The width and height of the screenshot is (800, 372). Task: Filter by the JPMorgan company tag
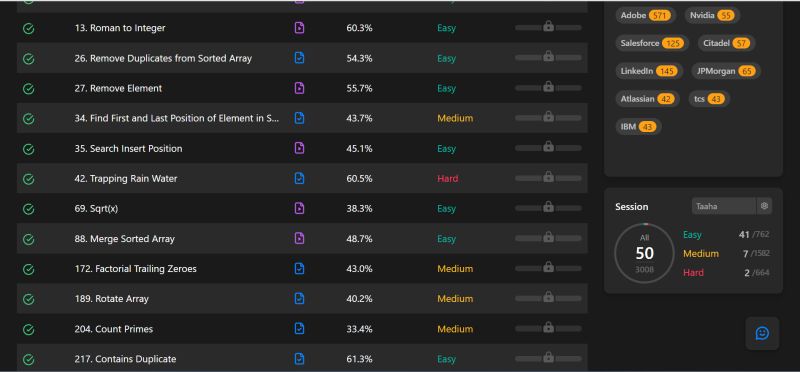(x=726, y=71)
